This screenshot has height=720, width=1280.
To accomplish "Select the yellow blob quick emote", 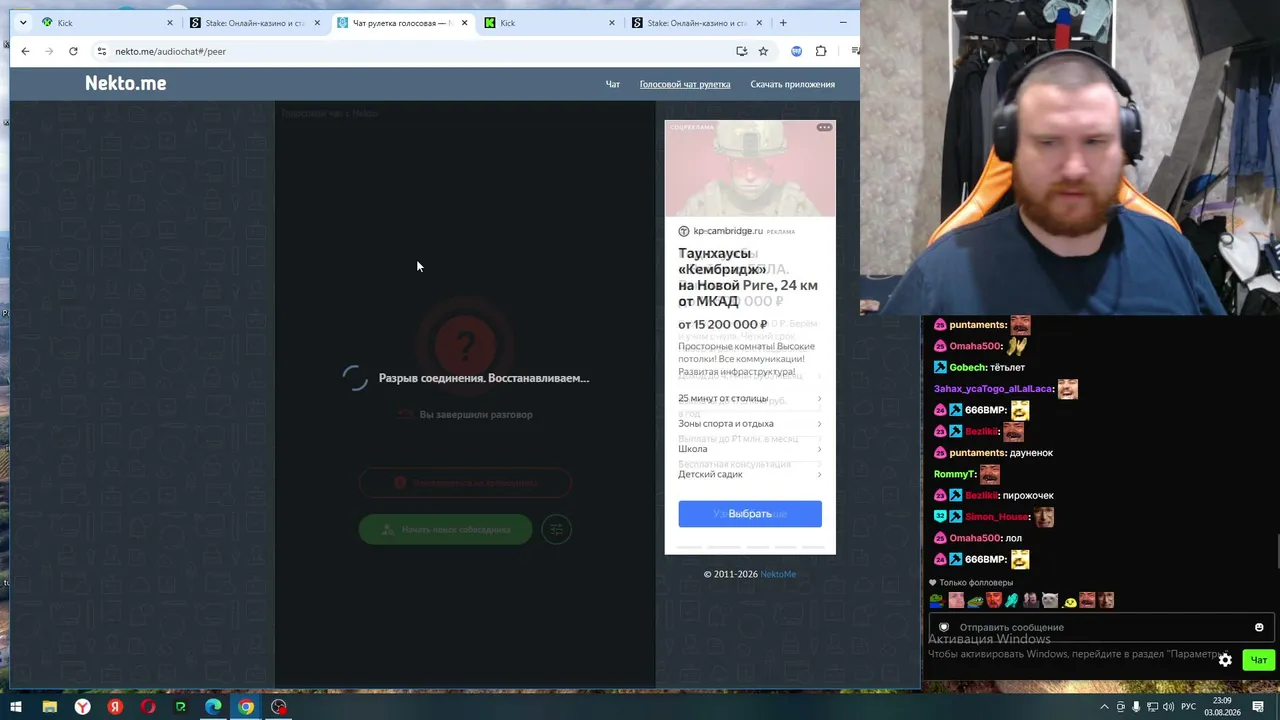I will coord(1069,601).
